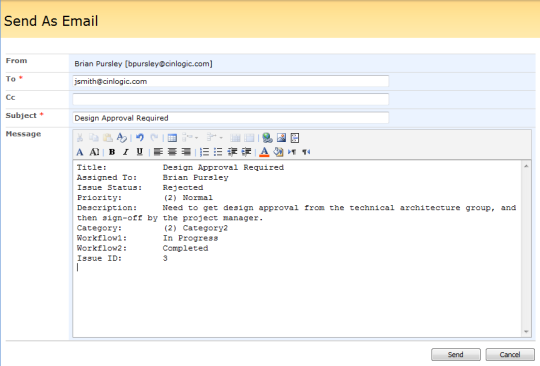Click the sender text 'Brian Pursley [bpursley@cinlogic.com]'

(143, 64)
